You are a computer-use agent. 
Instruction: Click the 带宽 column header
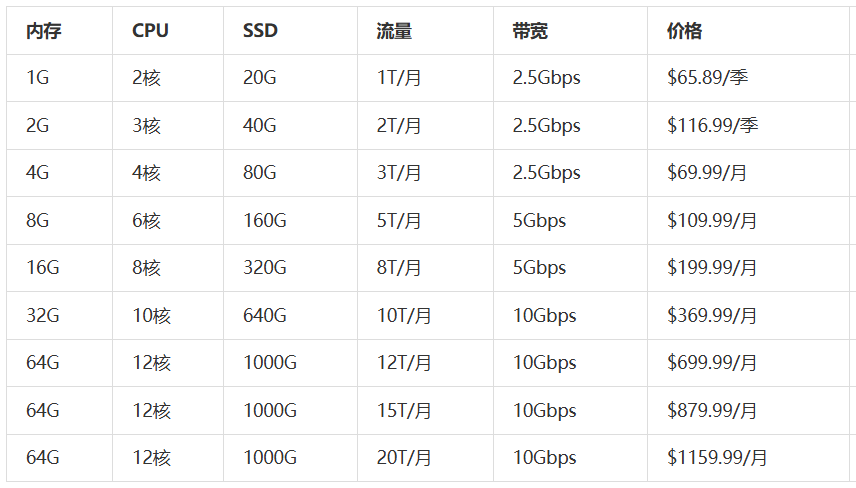(x=530, y=31)
